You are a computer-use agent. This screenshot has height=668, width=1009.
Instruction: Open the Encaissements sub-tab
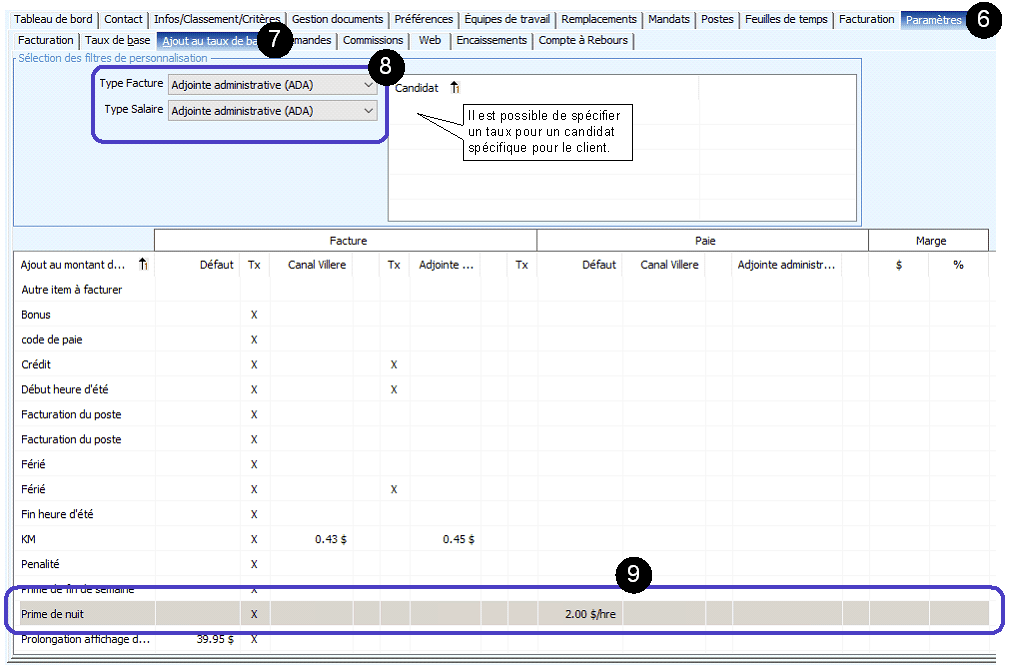click(x=491, y=41)
